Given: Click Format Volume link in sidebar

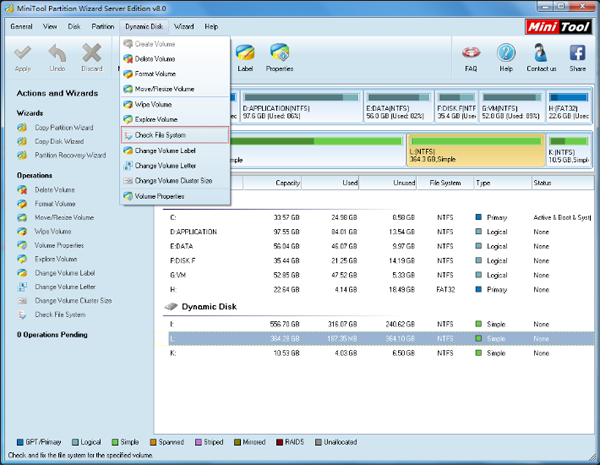Looking at the screenshot, I should (55, 204).
